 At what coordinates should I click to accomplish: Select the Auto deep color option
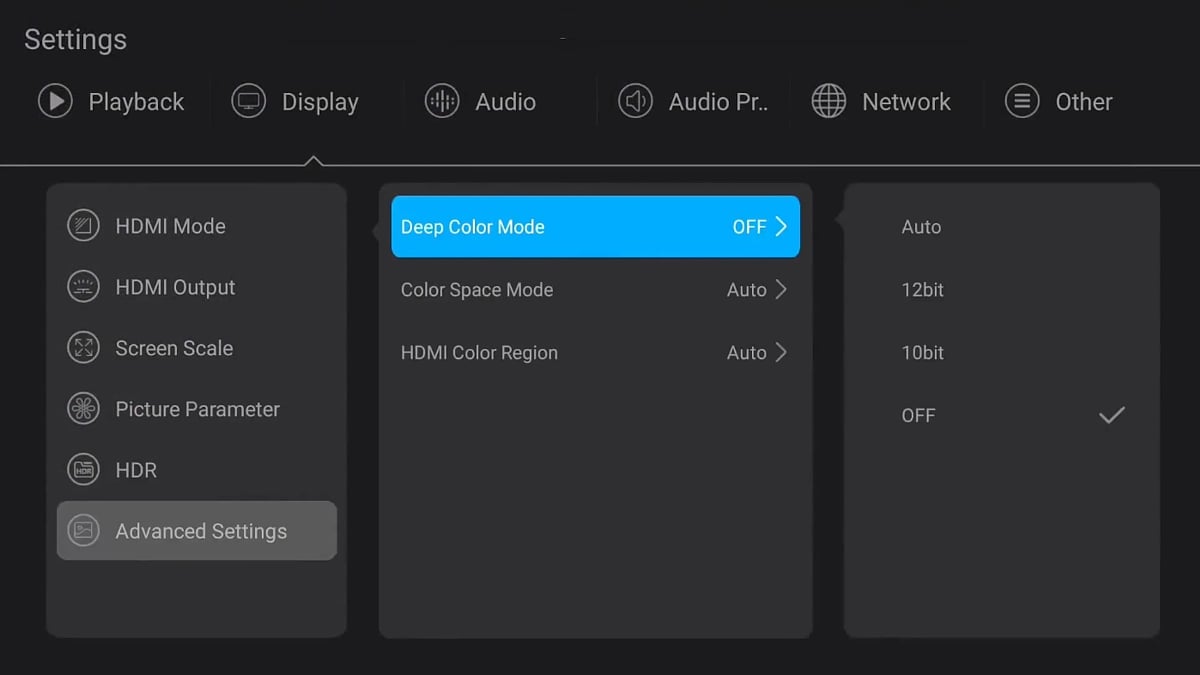[921, 227]
